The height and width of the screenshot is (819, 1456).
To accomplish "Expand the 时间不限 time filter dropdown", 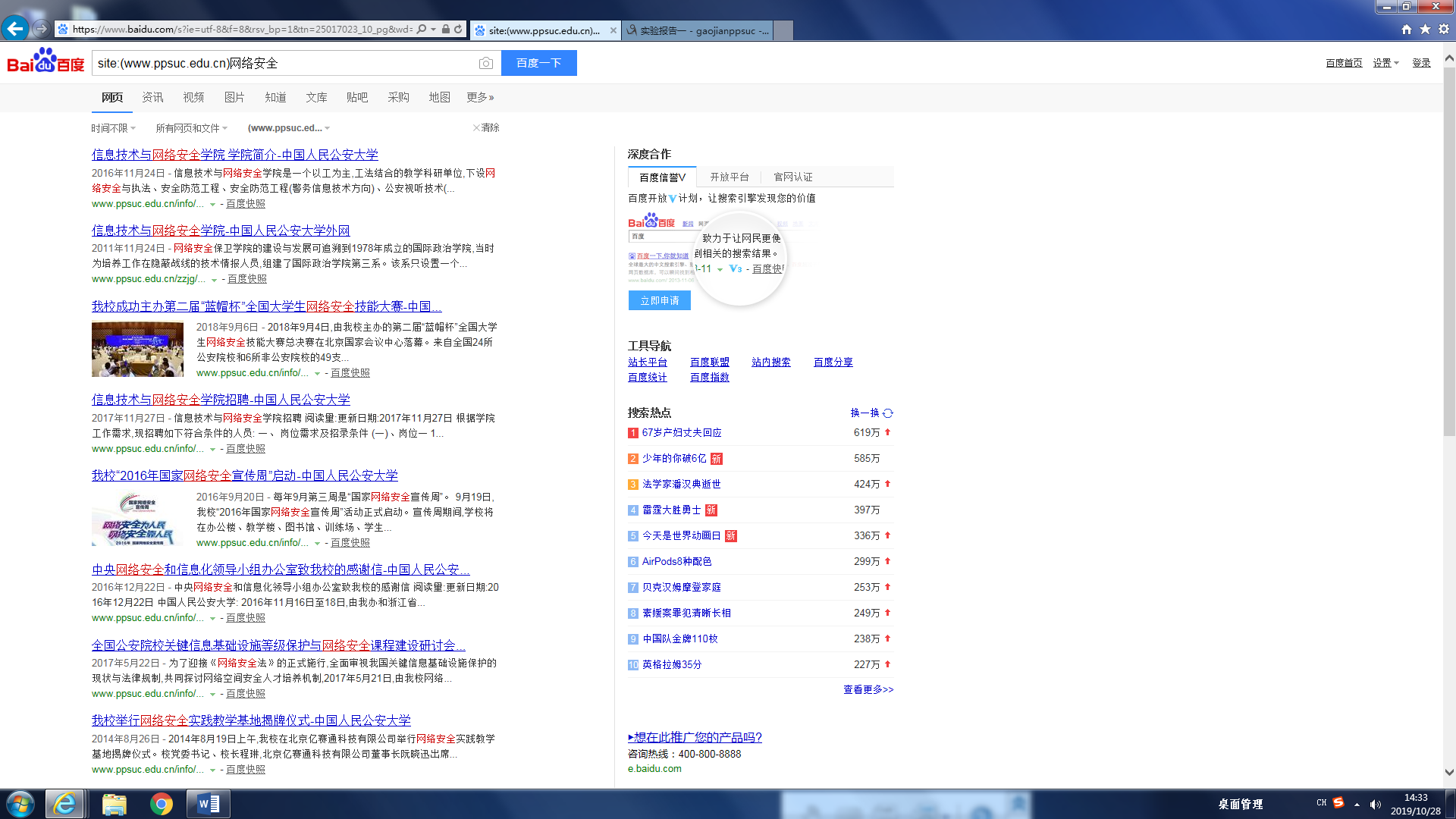I will [x=114, y=128].
